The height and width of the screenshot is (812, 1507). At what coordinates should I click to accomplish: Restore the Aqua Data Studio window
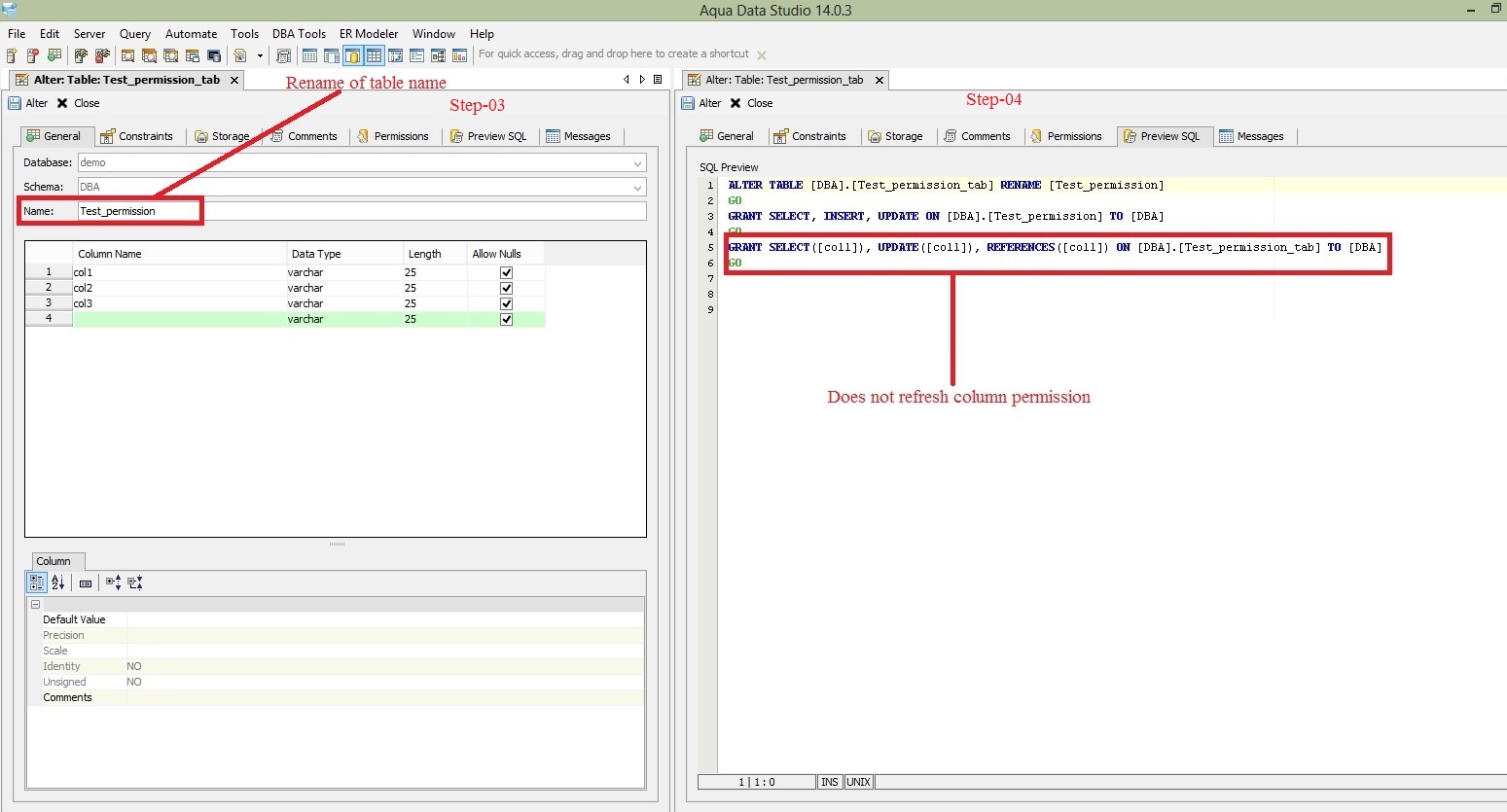(x=1495, y=9)
